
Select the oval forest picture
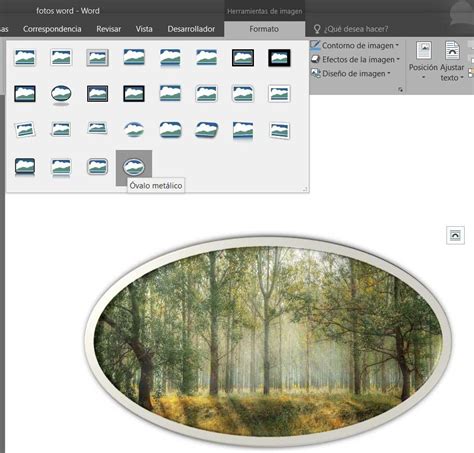click(268, 342)
